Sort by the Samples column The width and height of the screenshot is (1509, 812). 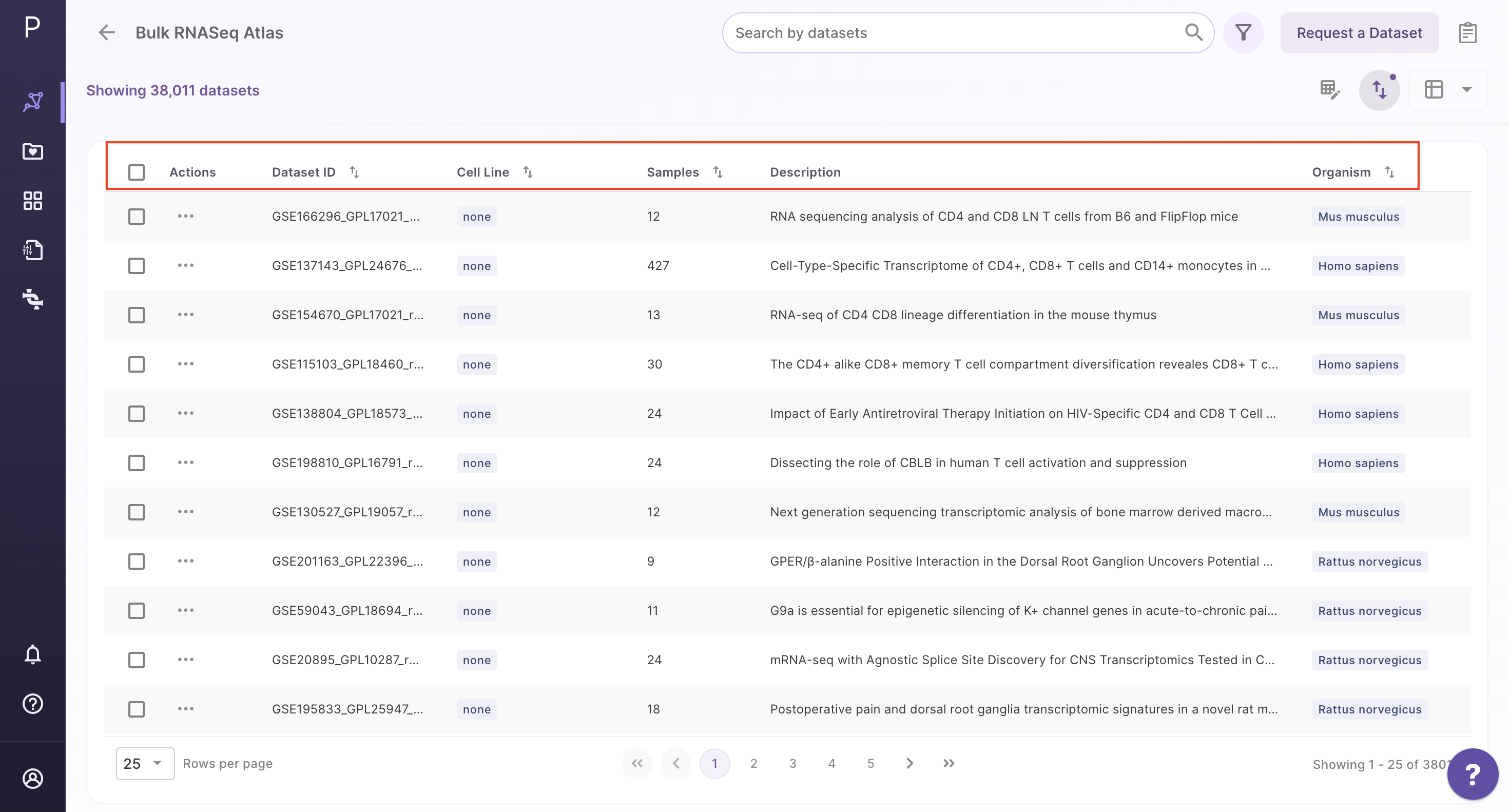718,172
